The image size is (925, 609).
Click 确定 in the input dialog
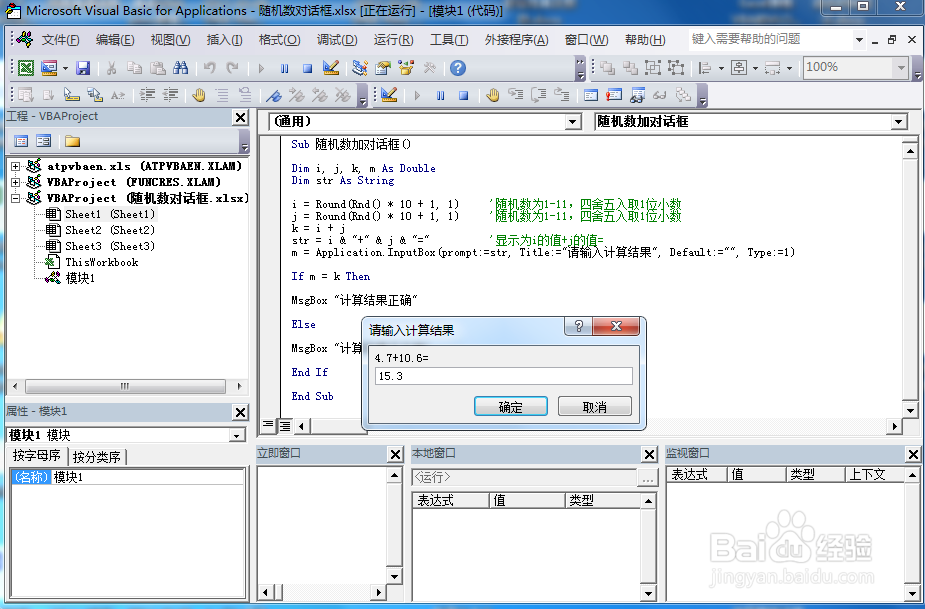pos(511,407)
